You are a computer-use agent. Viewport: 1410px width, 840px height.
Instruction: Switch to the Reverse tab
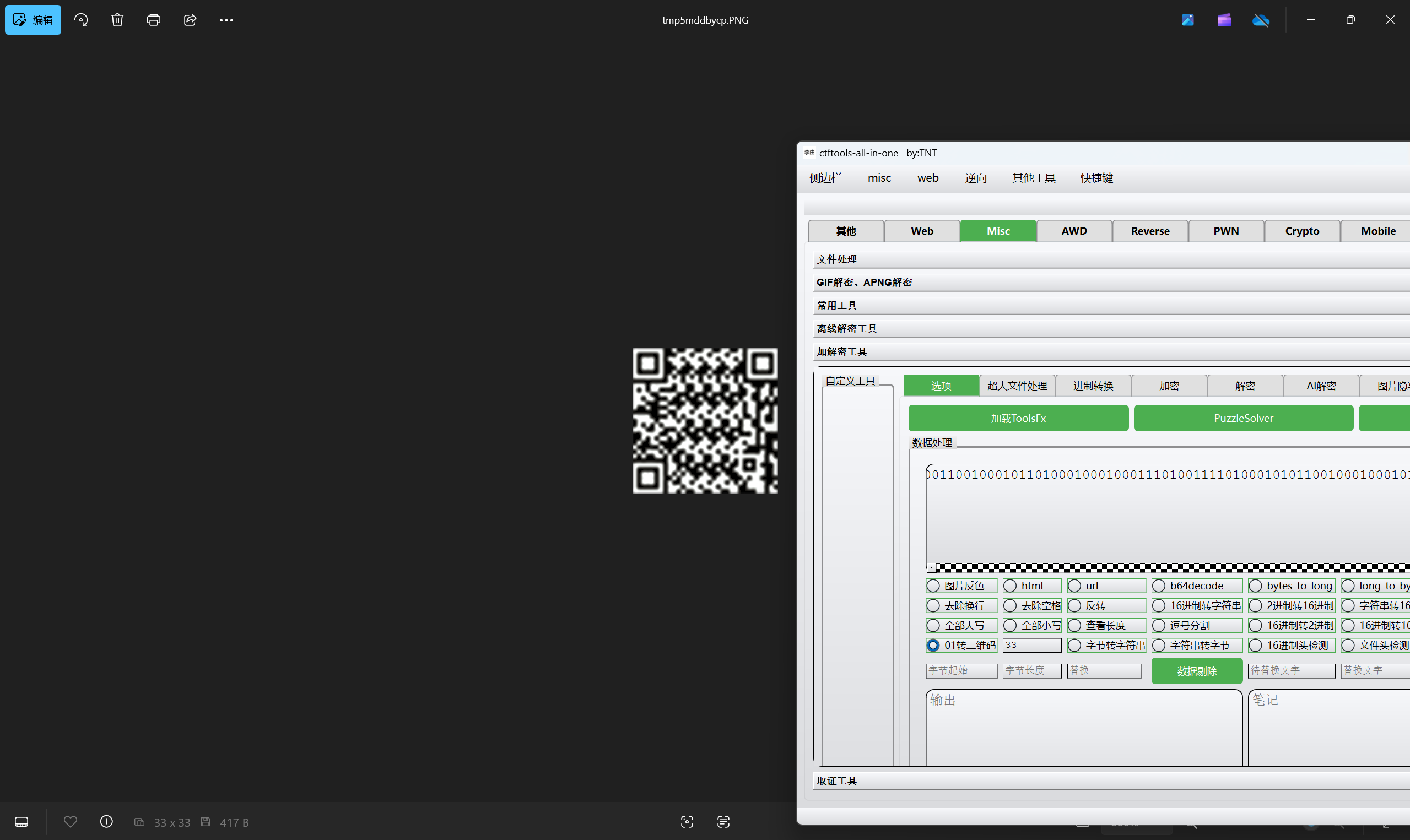1150,231
